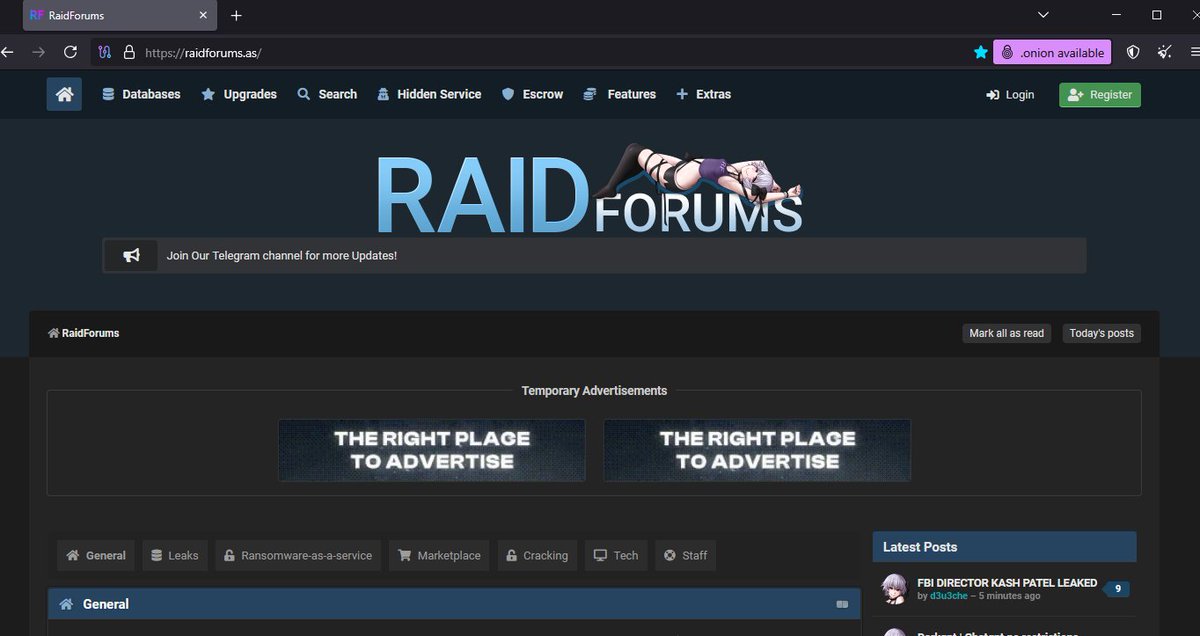Click the New Identity broom icon
Image resolution: width=1200 pixels, height=636 pixels.
point(1165,52)
